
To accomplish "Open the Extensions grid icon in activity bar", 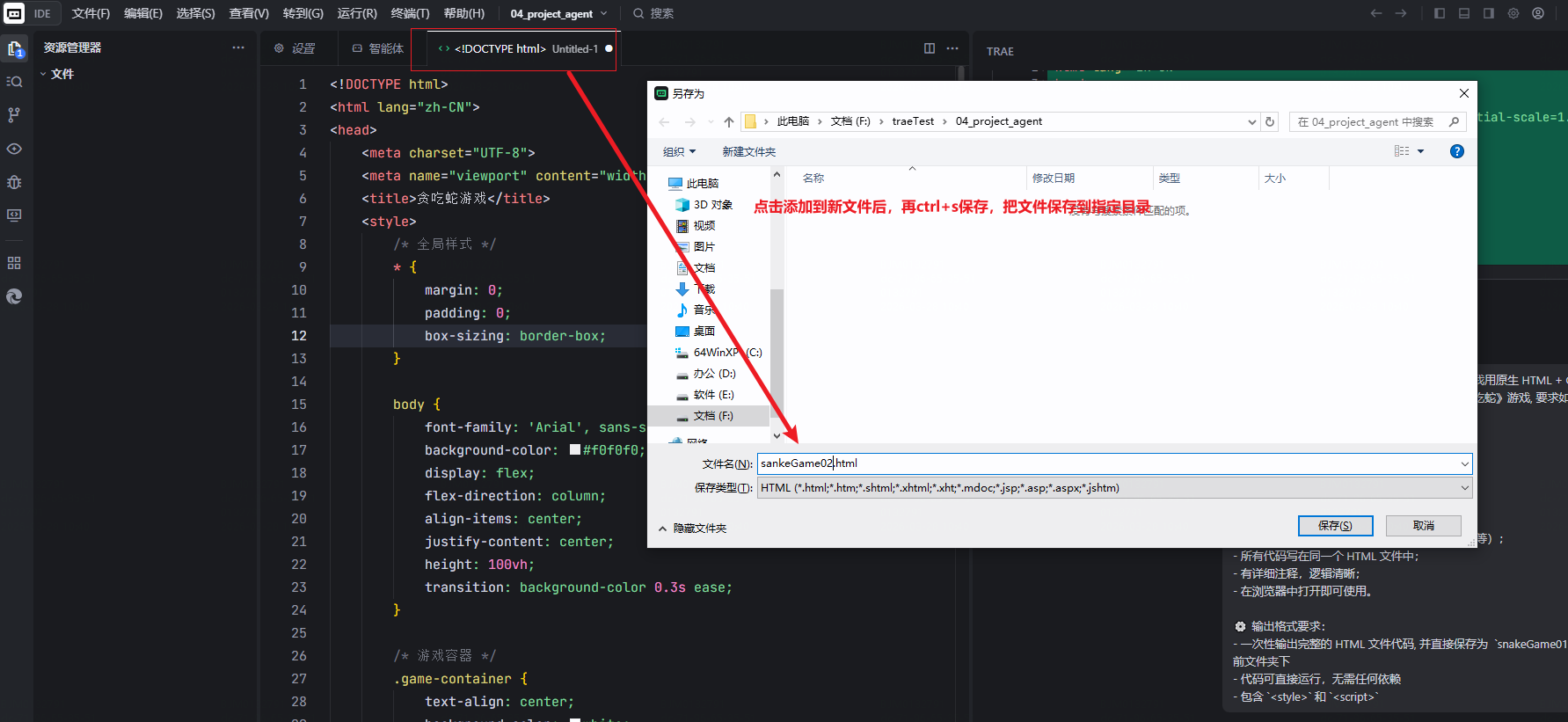I will pyautogui.click(x=14, y=263).
